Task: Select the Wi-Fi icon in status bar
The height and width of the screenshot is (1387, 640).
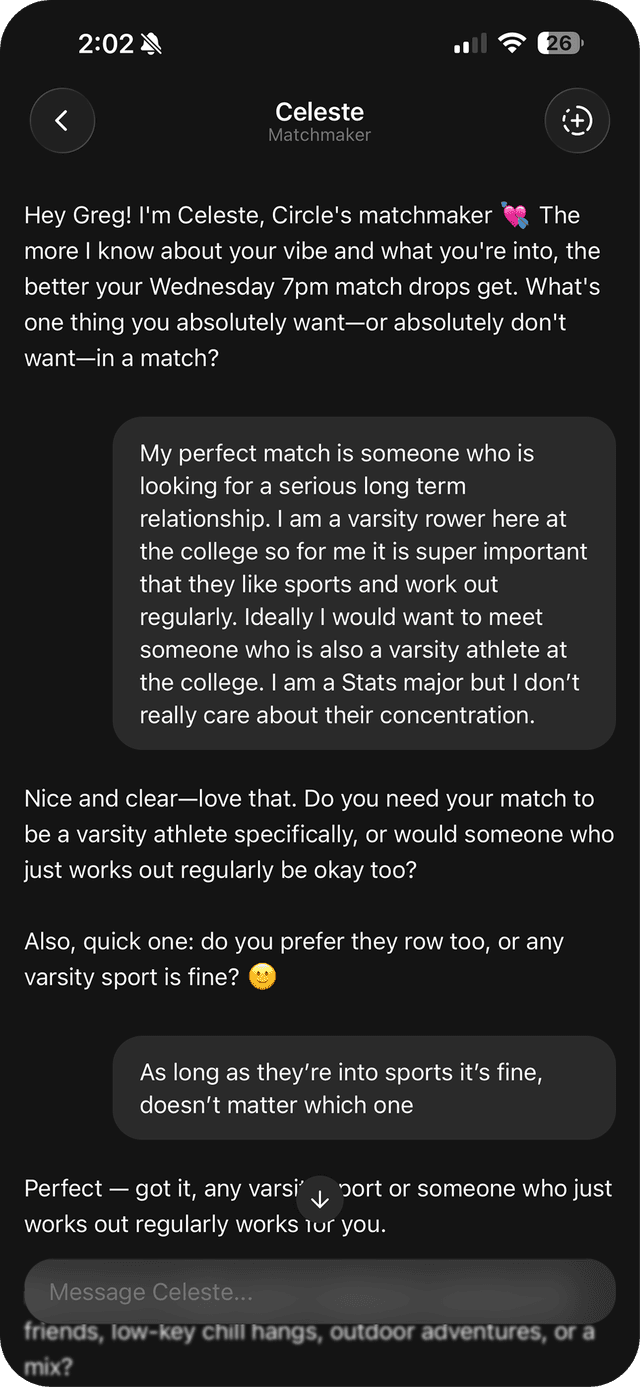Action: click(x=513, y=43)
